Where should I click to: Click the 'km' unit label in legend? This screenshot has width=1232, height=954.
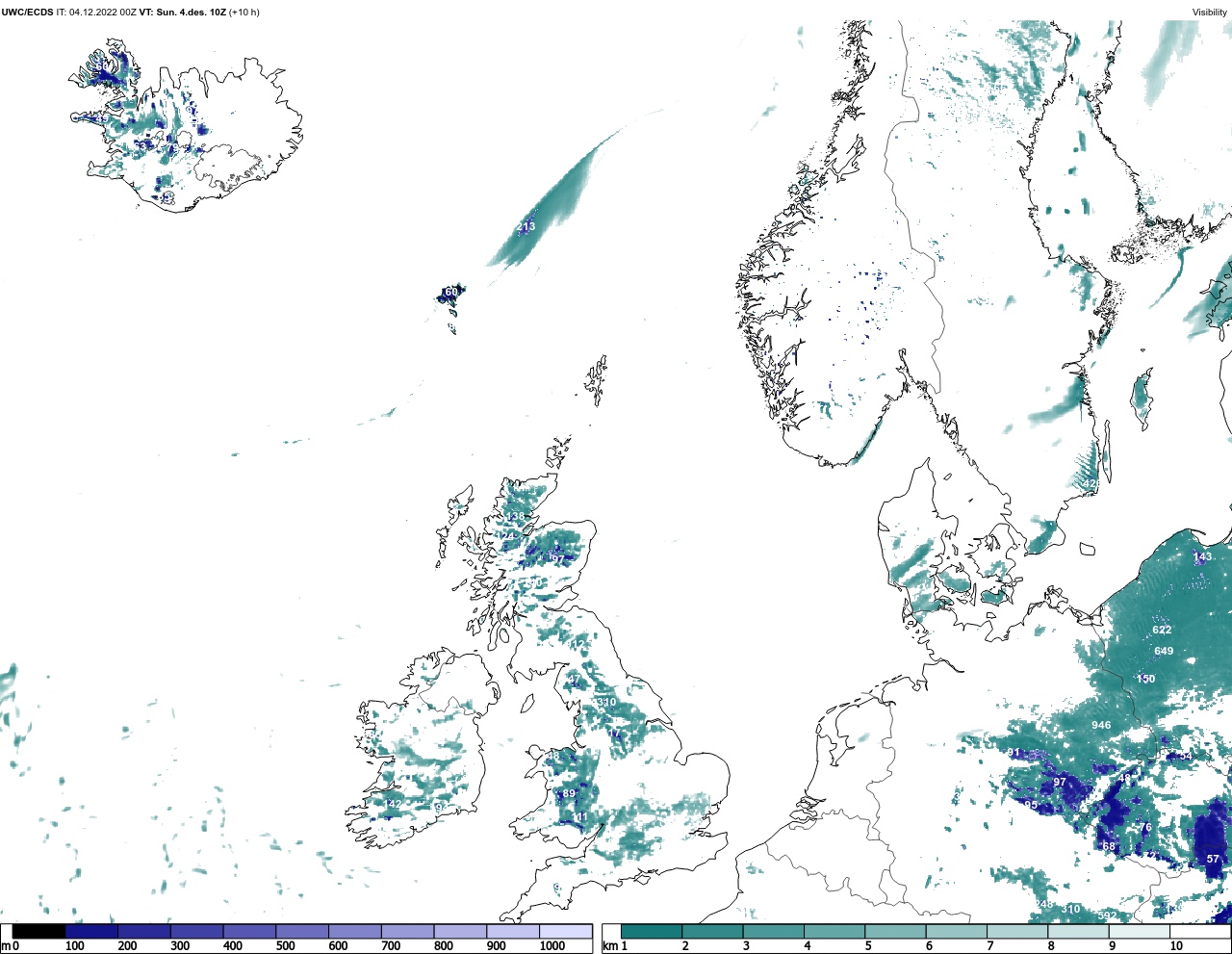coord(610,946)
